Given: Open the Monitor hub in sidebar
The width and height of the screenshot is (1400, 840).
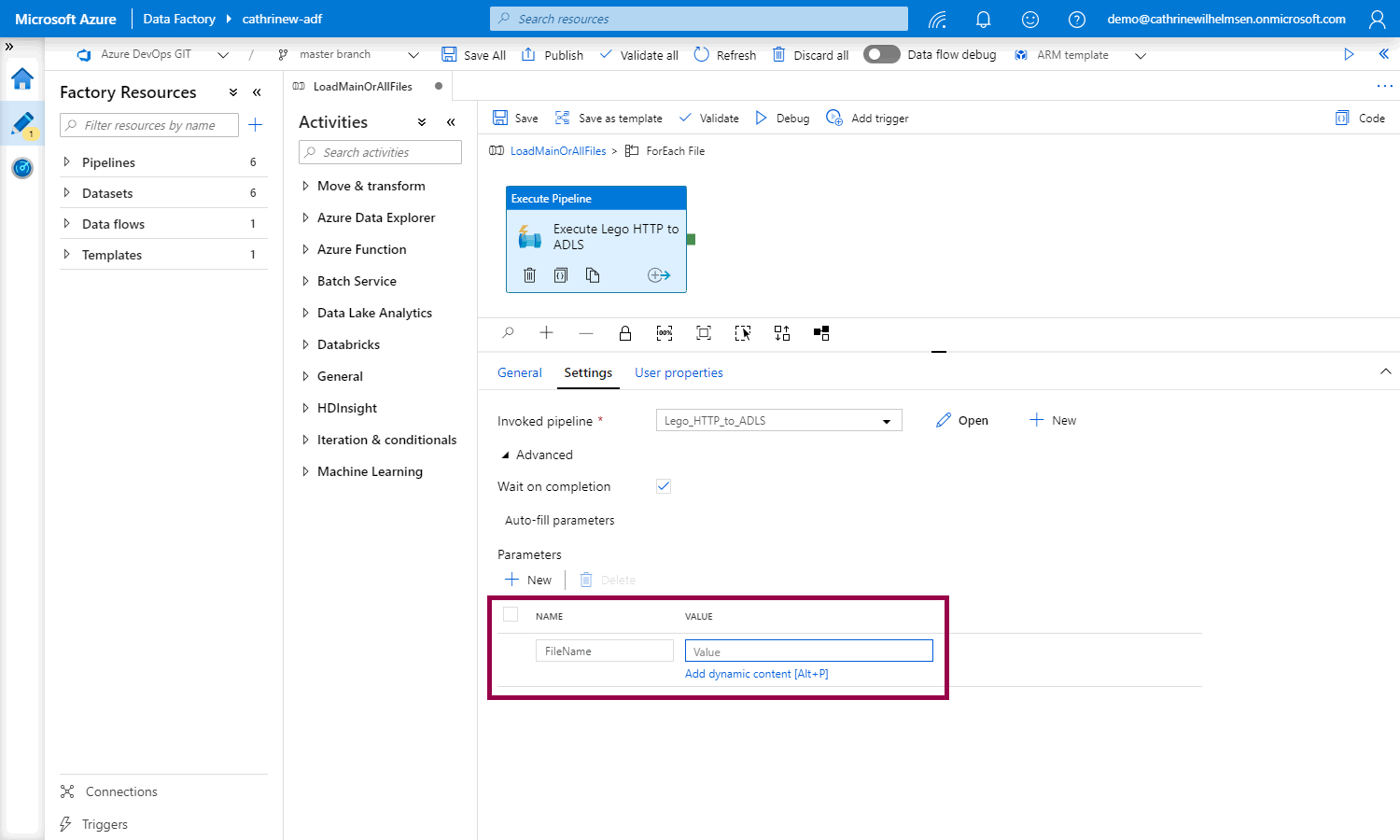Looking at the screenshot, I should 22,168.
